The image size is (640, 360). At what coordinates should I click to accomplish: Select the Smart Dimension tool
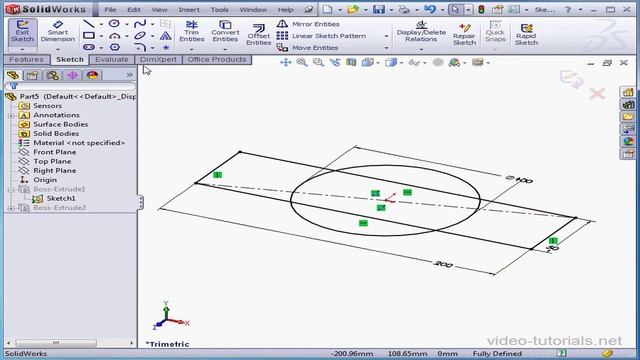[x=58, y=32]
